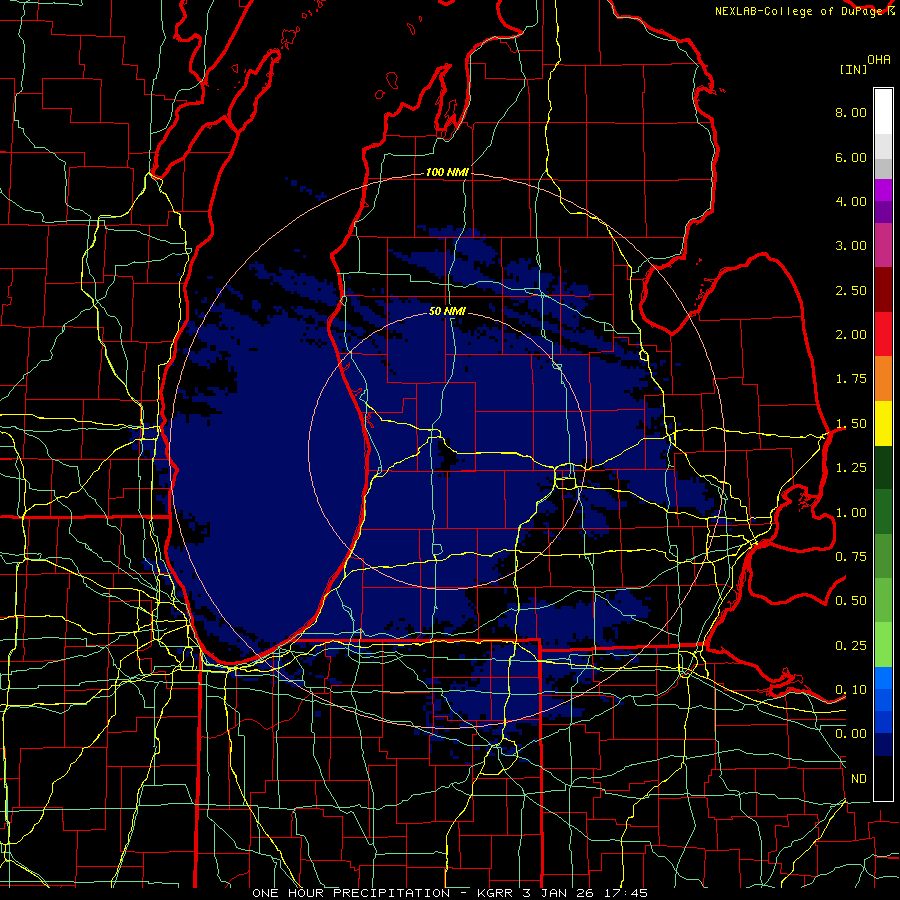Click the medium green swatch beside 0.75
The image size is (900, 900).
tap(883, 556)
